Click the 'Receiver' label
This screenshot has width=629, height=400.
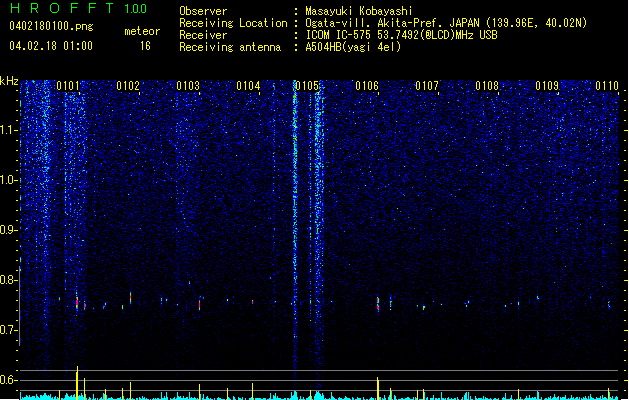pyautogui.click(x=203, y=35)
